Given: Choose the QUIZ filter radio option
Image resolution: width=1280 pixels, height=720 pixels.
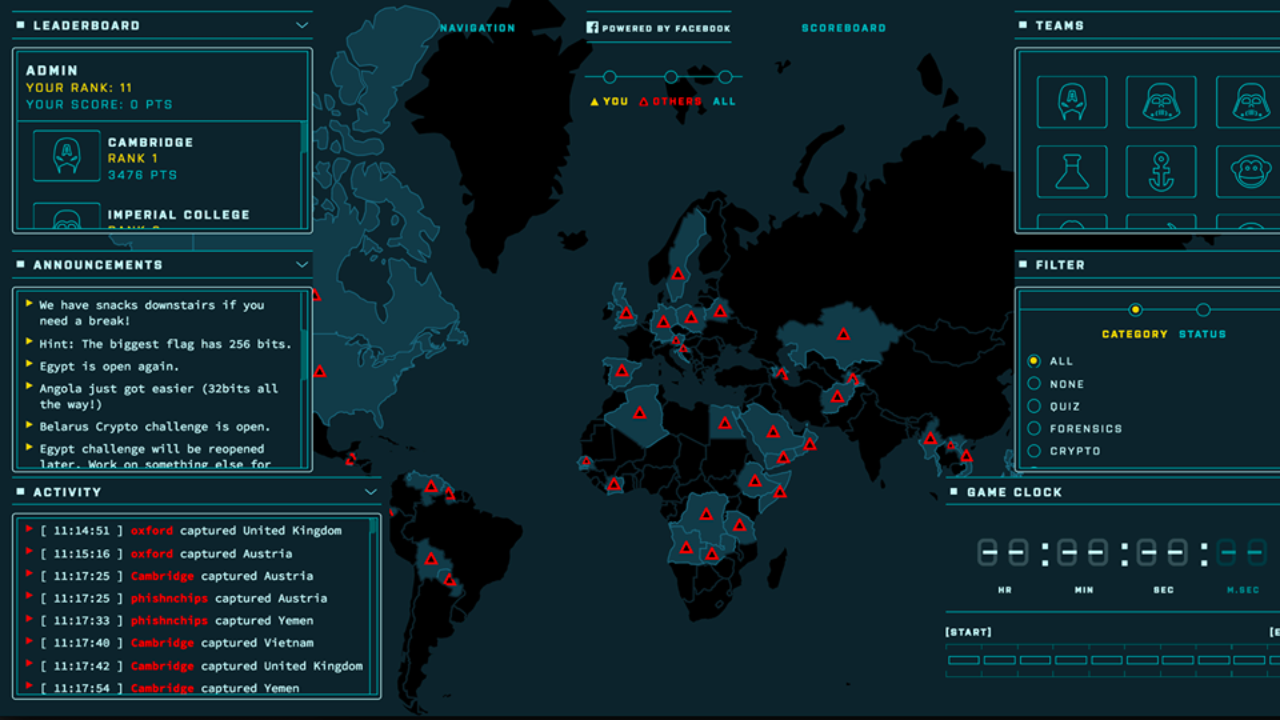Looking at the screenshot, I should (1034, 406).
